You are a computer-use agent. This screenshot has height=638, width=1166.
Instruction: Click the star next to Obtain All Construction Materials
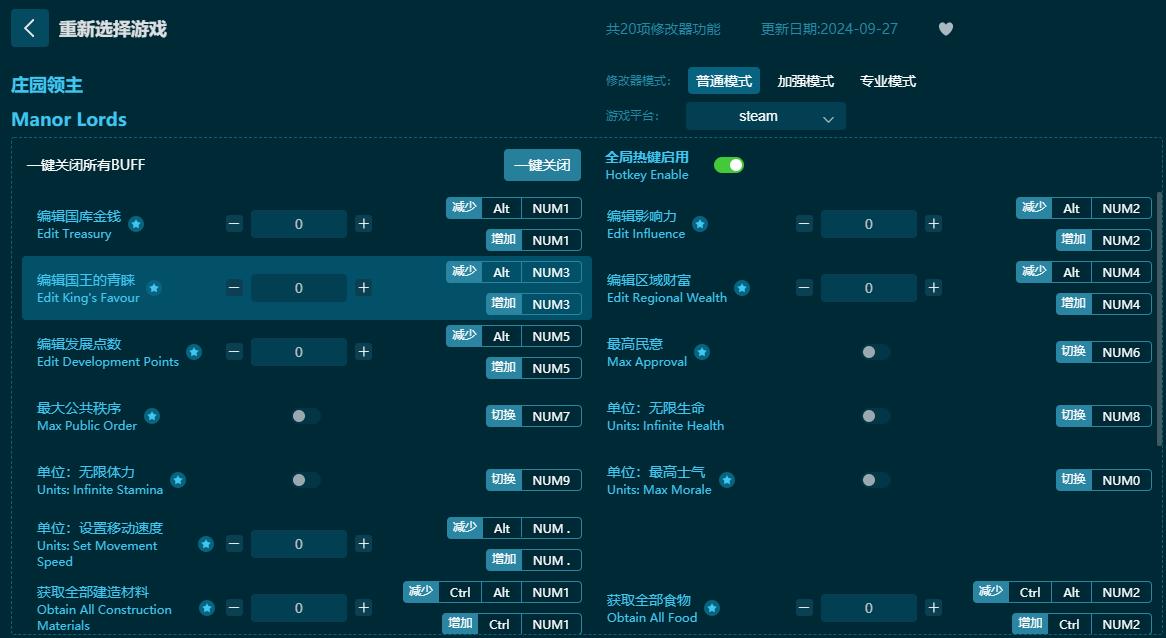(x=206, y=609)
